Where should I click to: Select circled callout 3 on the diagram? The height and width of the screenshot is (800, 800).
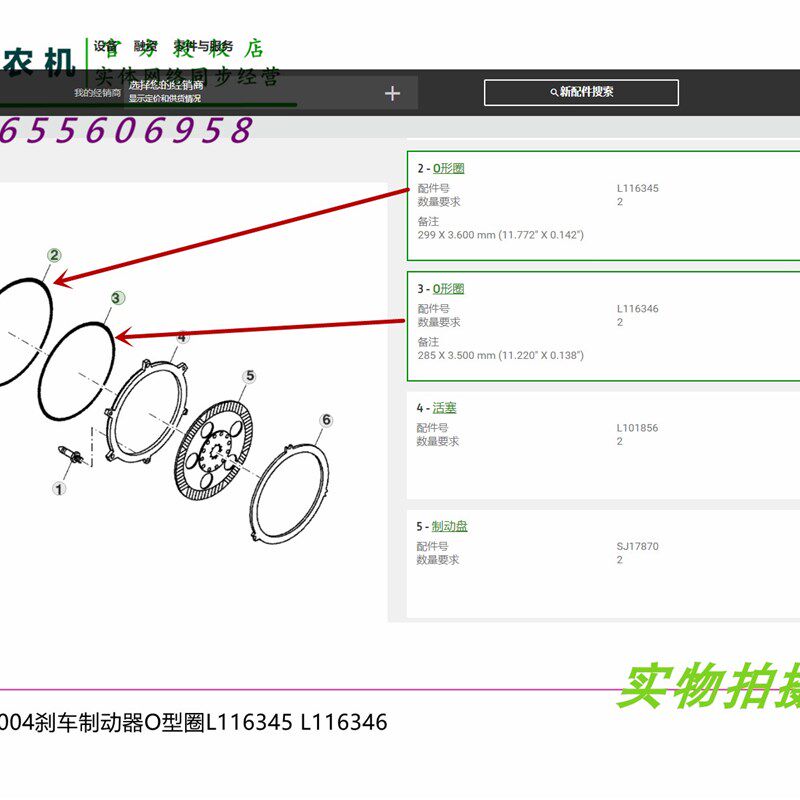116,297
